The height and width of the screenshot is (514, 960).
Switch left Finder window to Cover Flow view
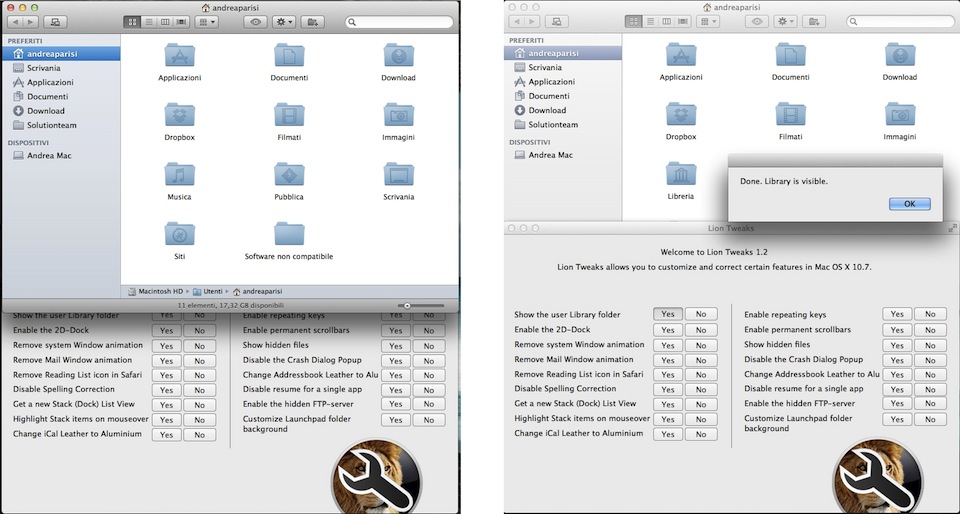[x=181, y=22]
